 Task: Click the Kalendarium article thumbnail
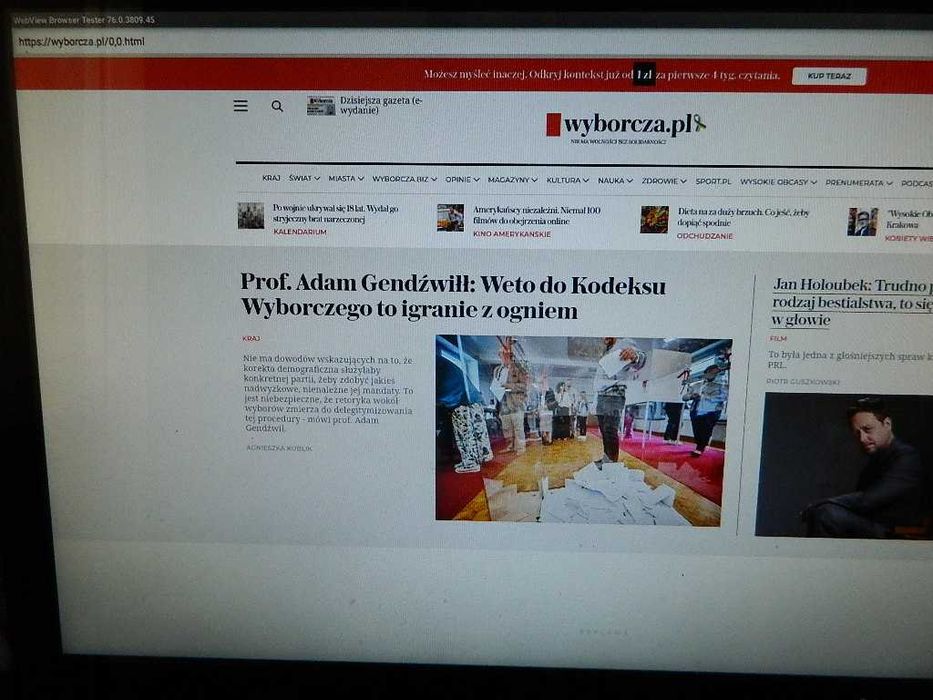coord(251,215)
